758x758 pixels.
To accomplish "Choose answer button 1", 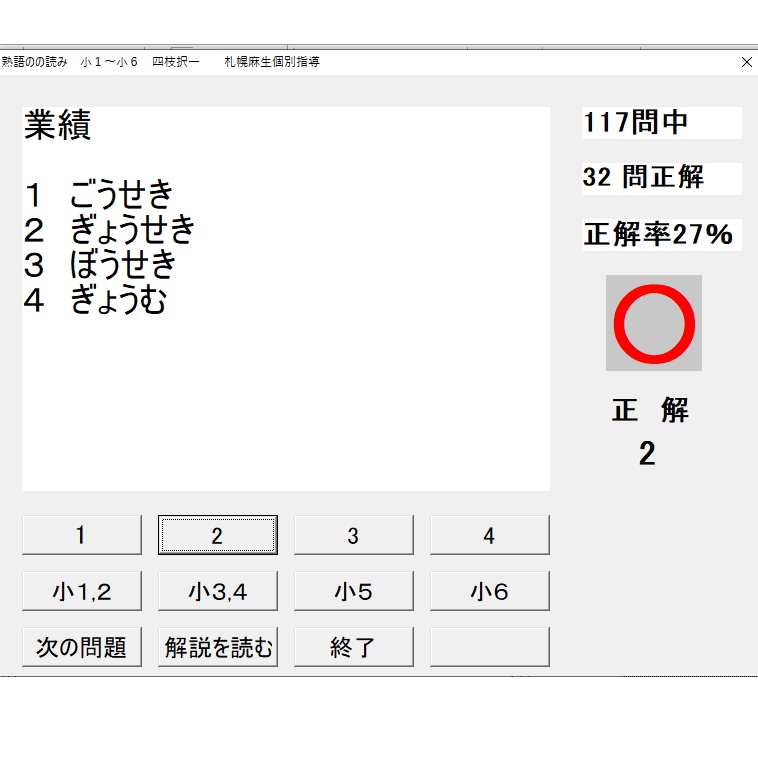I will [82, 535].
